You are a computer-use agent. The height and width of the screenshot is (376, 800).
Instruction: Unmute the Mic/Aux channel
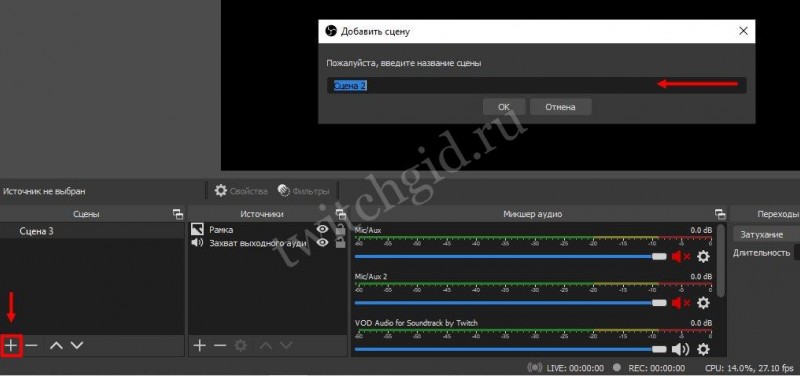tap(681, 256)
